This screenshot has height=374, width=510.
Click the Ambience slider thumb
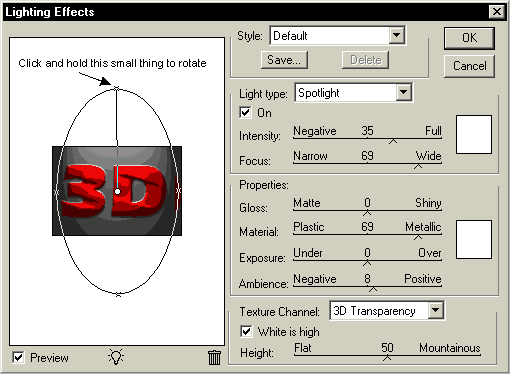373,289
